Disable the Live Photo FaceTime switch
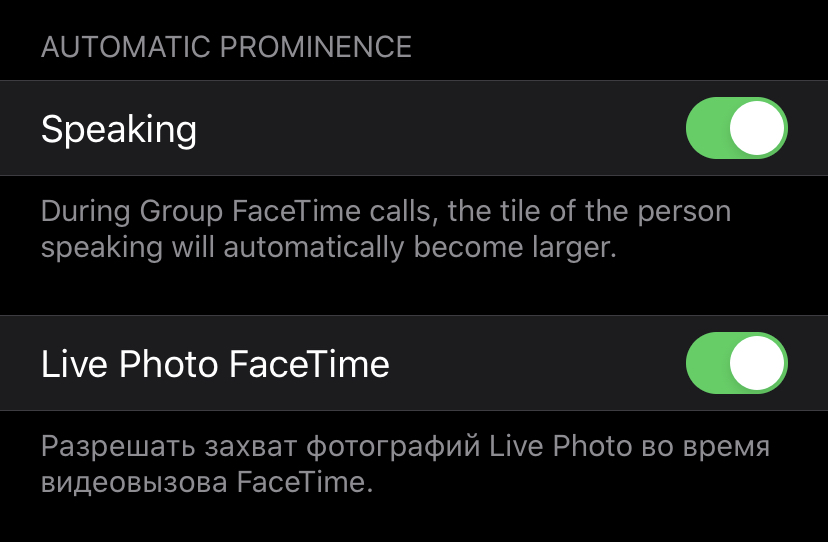Image resolution: width=828 pixels, height=542 pixels. (x=736, y=364)
